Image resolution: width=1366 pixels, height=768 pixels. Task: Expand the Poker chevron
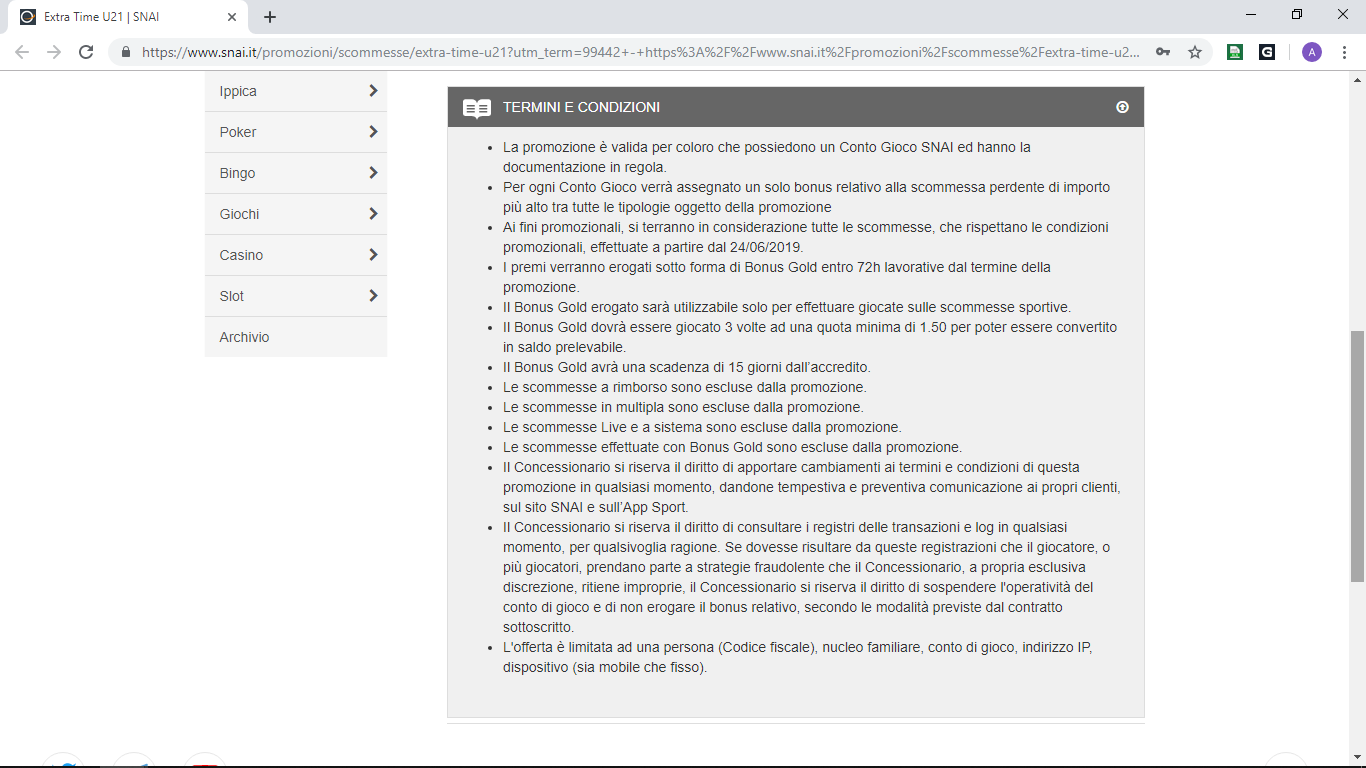click(x=373, y=132)
